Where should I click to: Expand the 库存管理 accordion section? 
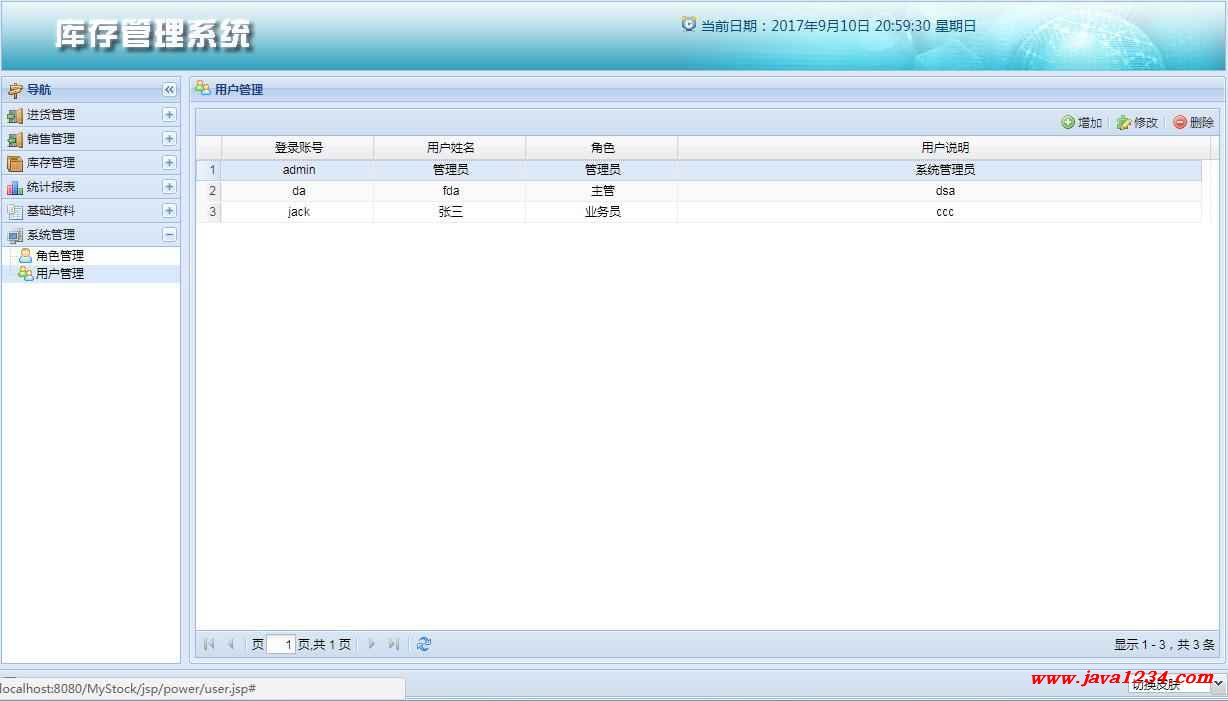(x=169, y=163)
